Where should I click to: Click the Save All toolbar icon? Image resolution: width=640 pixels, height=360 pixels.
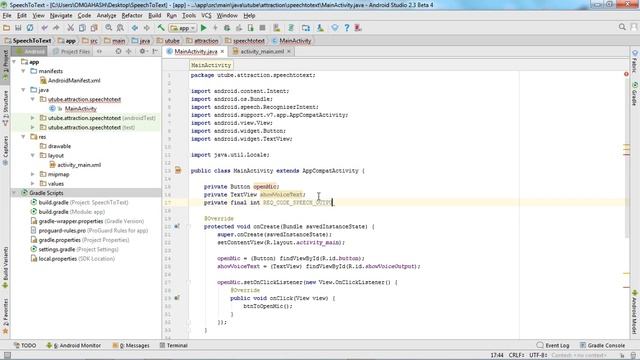click(18, 28)
